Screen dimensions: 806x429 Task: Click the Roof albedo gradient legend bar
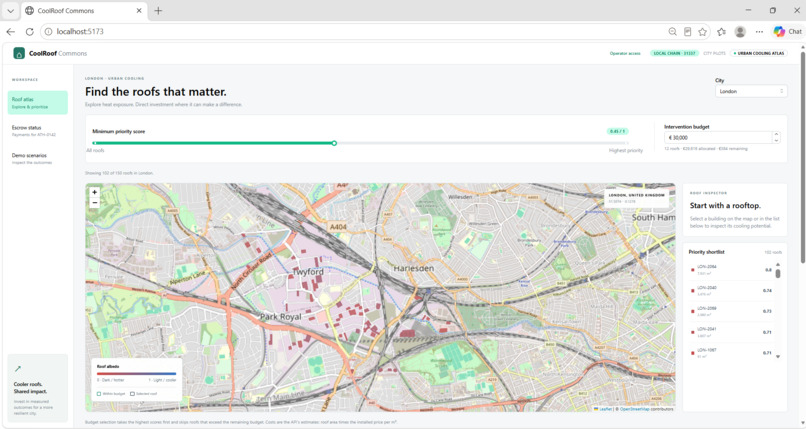click(136, 374)
